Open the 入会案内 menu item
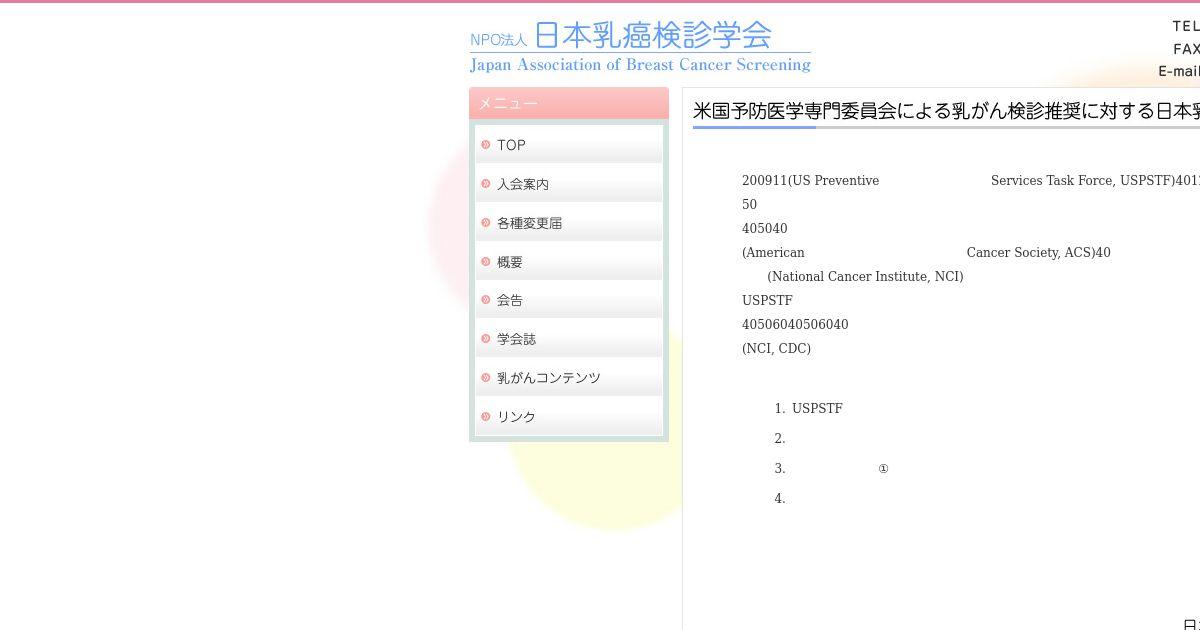 point(569,183)
